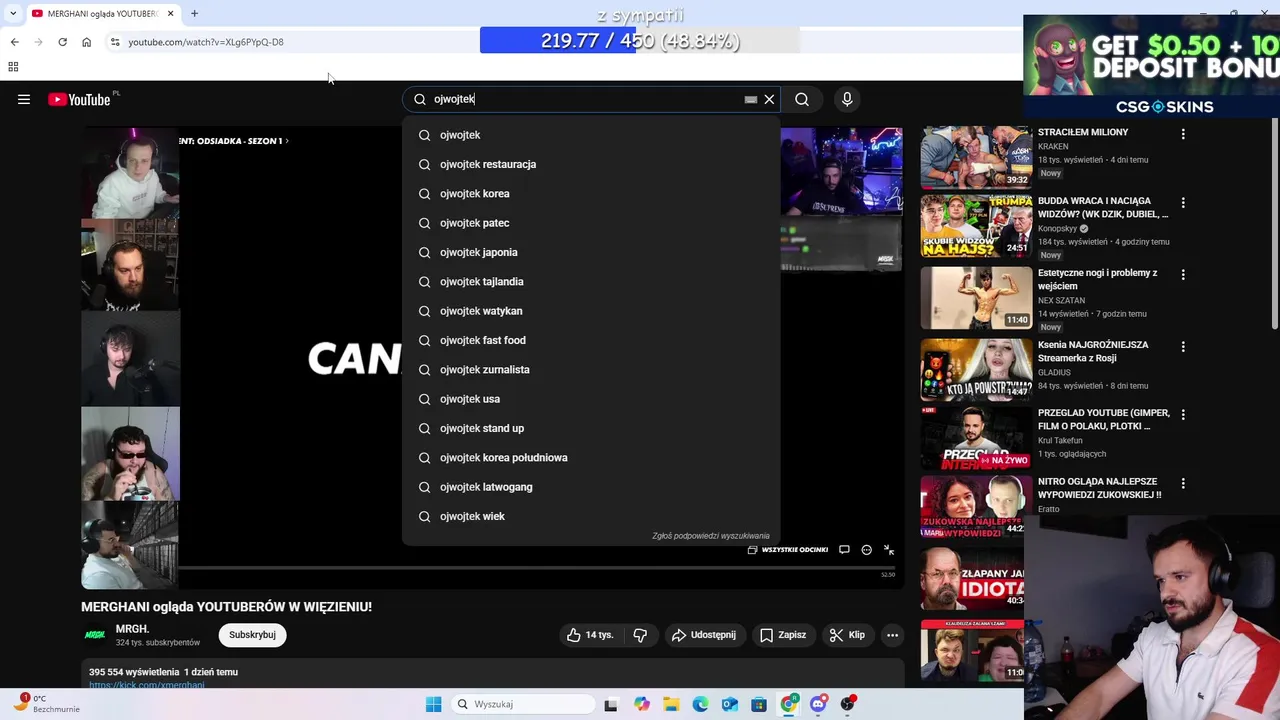Seek on the video progress bar
This screenshot has width=1280, height=720.
click(x=540, y=568)
